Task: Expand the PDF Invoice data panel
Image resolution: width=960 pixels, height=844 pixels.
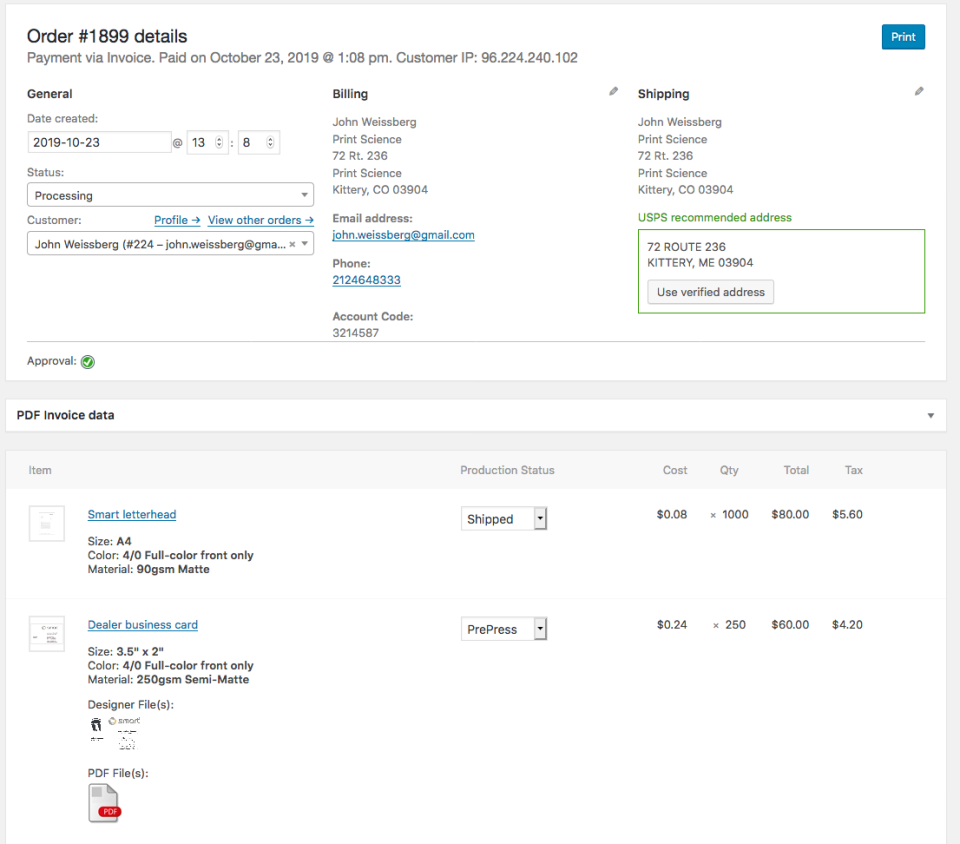Action: (x=930, y=416)
